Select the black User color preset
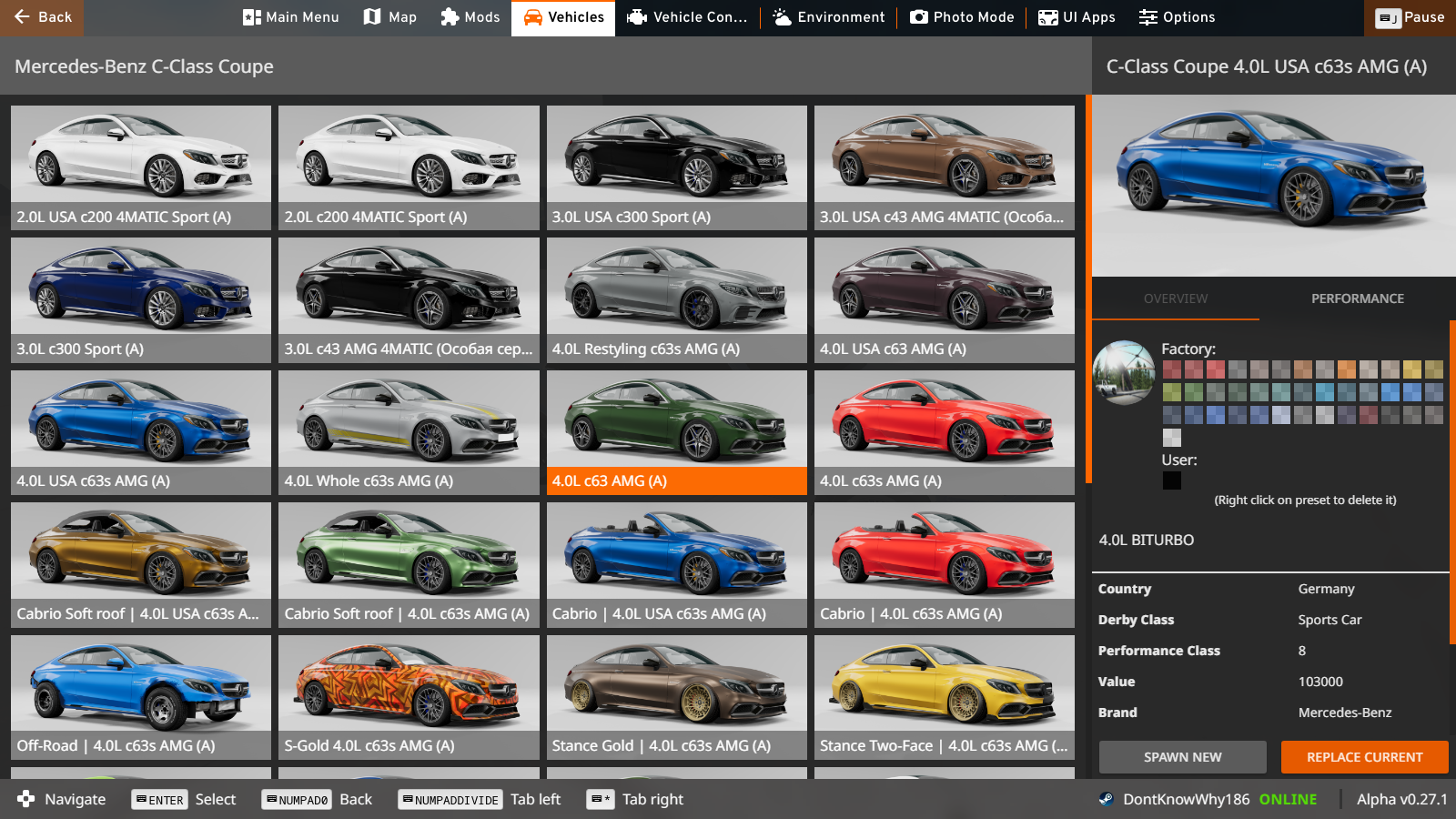Screen dimensions: 1456x819 [x=1172, y=480]
